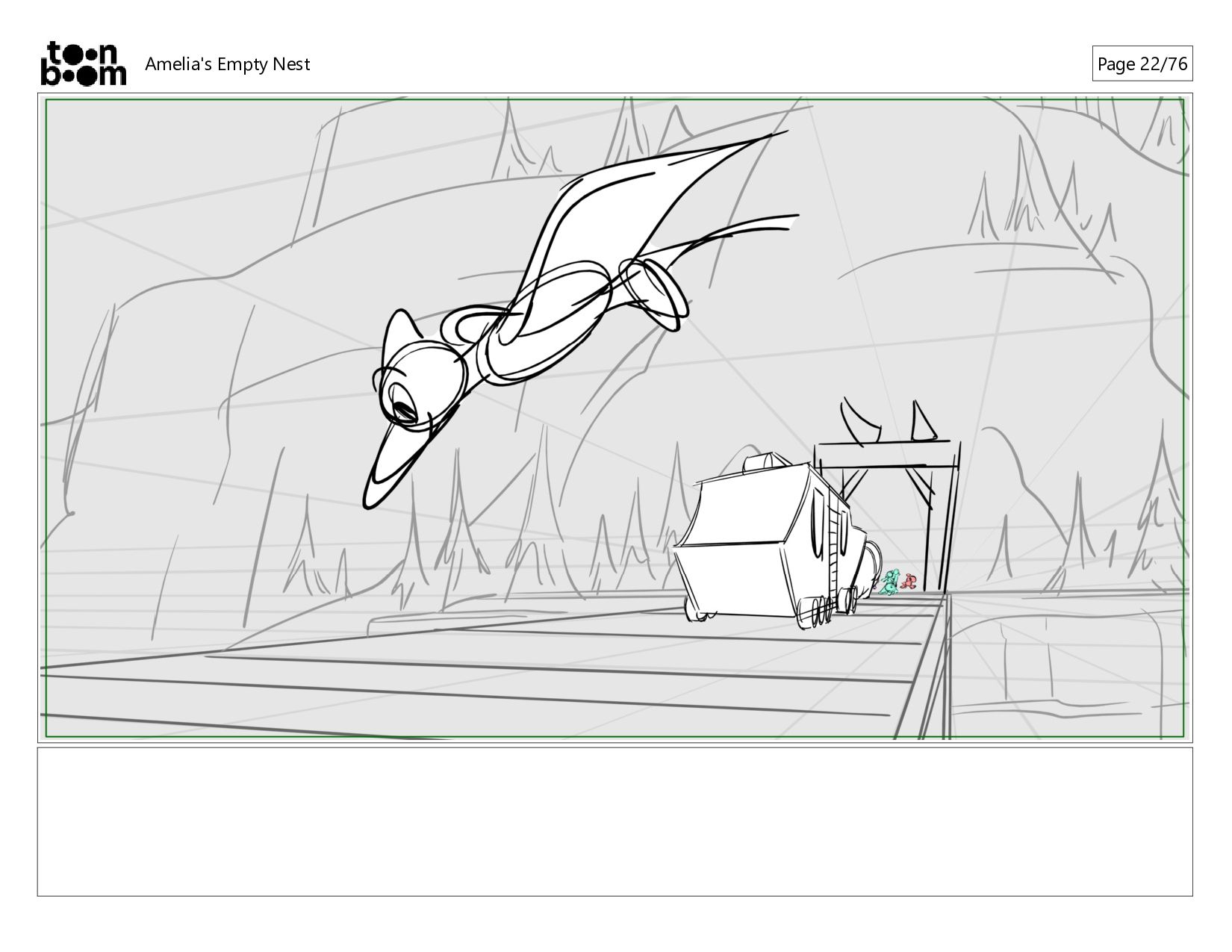1232x952 pixels.
Task: Click the empty notes box below panel
Action: click(x=615, y=821)
